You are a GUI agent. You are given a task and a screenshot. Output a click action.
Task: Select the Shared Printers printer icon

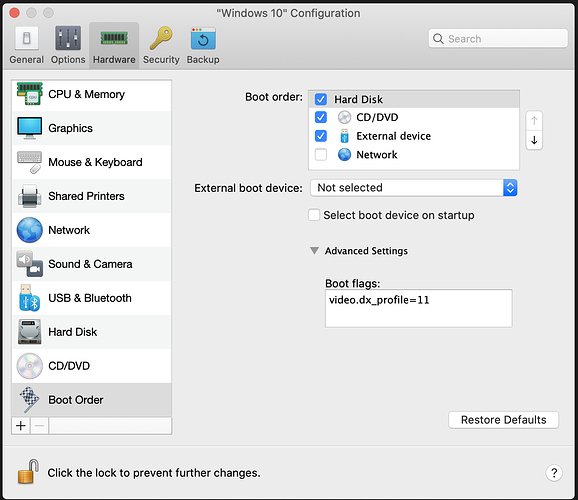click(29, 196)
